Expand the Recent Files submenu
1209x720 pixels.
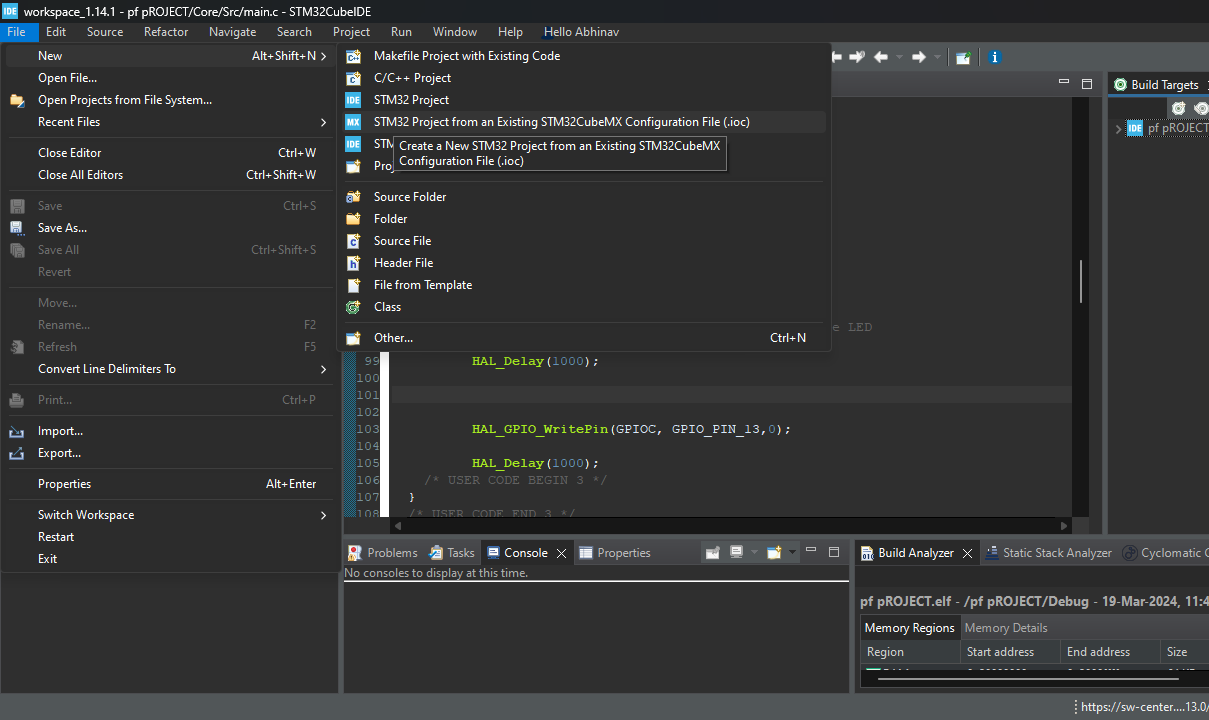(170, 122)
